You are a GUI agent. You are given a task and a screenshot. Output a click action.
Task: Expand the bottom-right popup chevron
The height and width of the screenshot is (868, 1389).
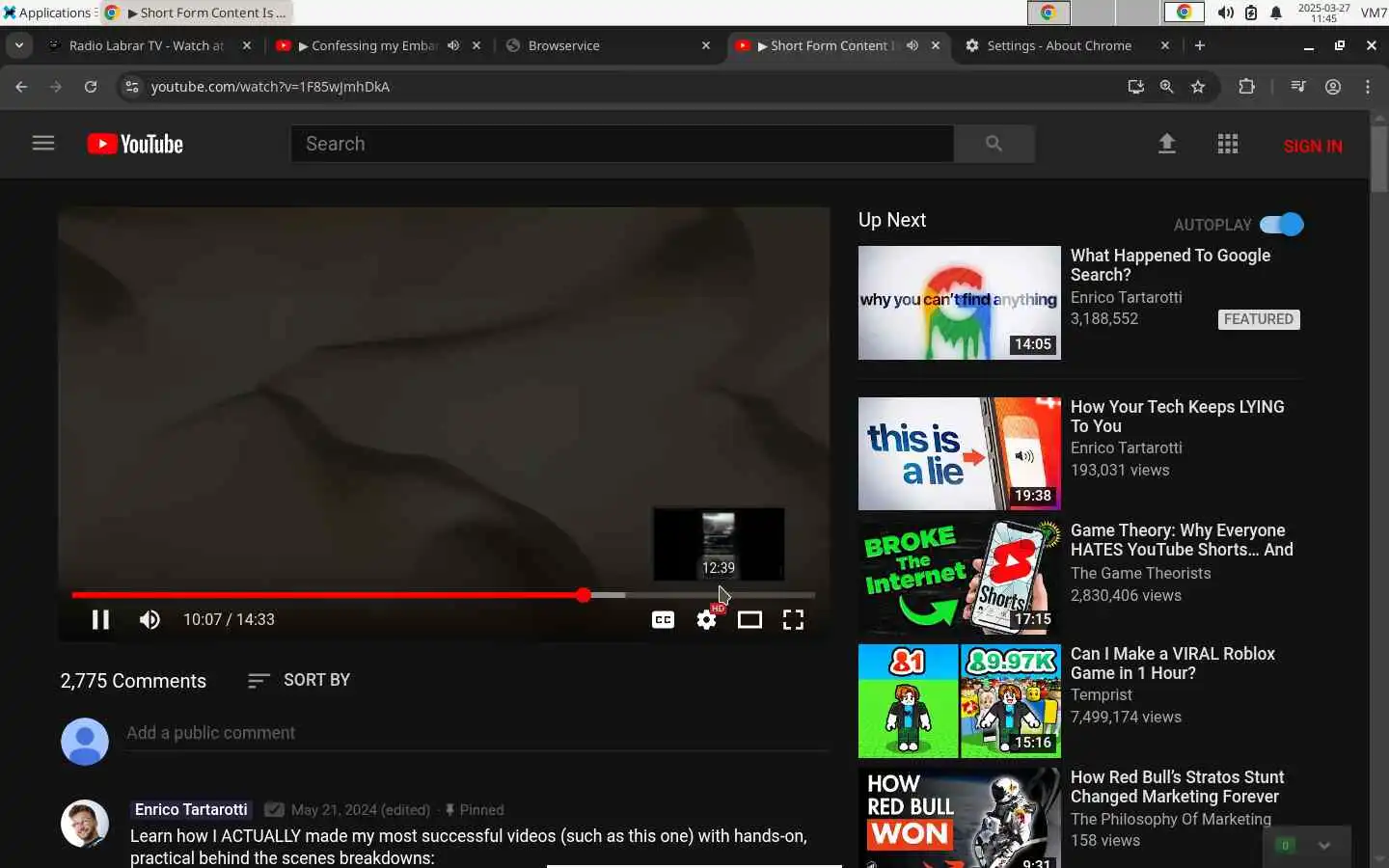[1324, 845]
